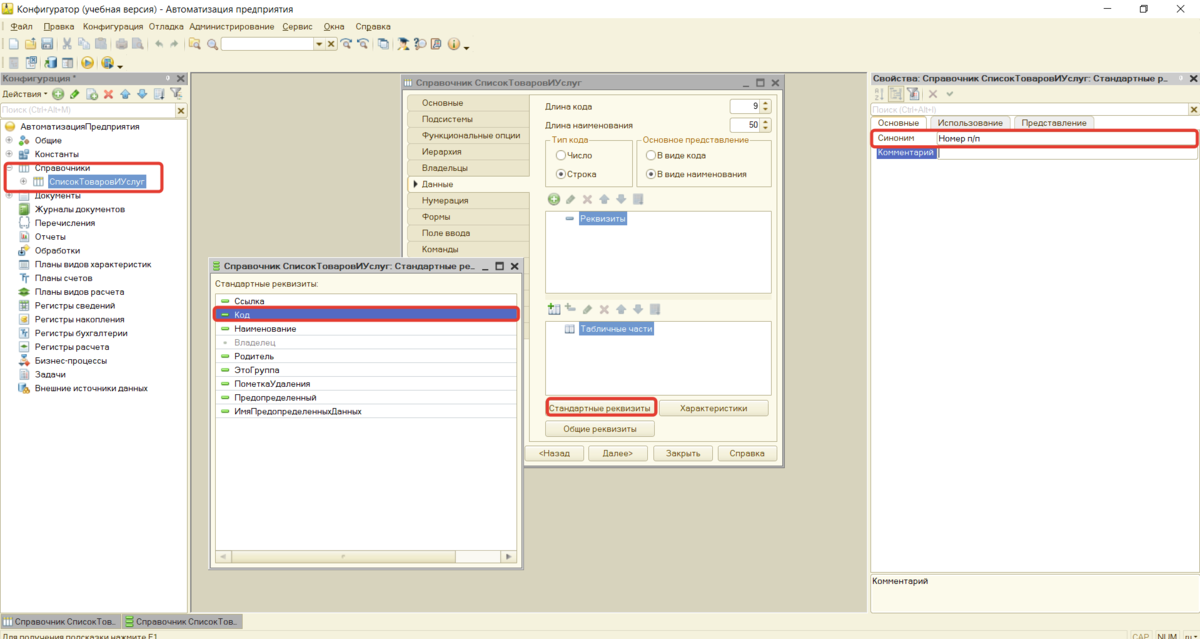Move object down in Configuration panel
This screenshot has width=1200, height=639.
coord(141,94)
